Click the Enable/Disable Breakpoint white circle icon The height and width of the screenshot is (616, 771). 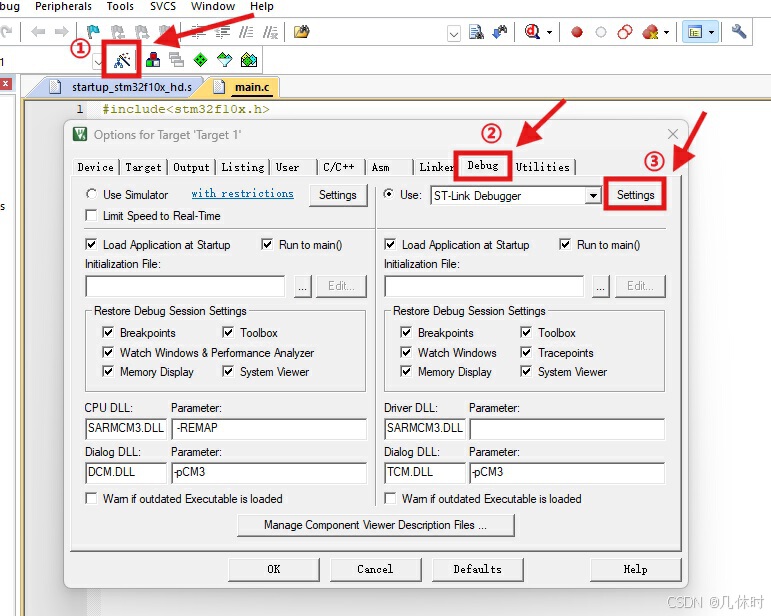[x=601, y=32]
